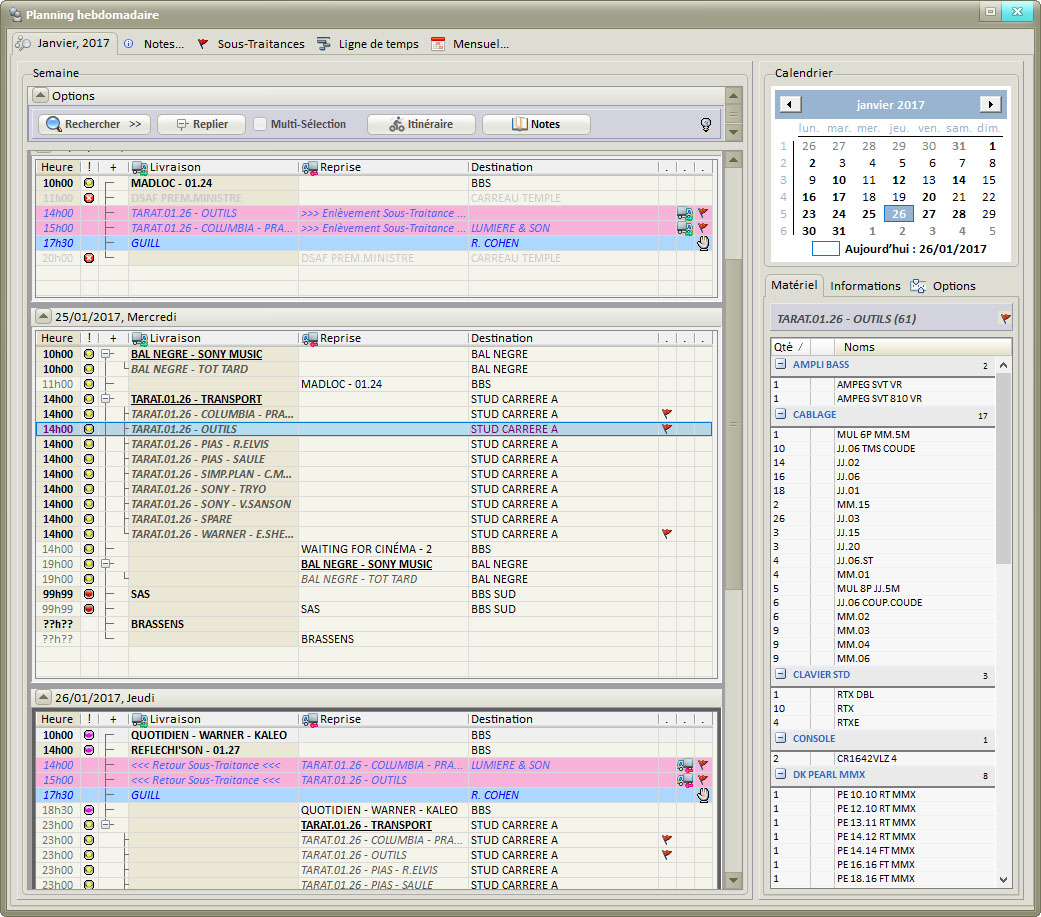Click the Itinéraire button
Screen dimensions: 1041x917
pyautogui.click(x=419, y=125)
